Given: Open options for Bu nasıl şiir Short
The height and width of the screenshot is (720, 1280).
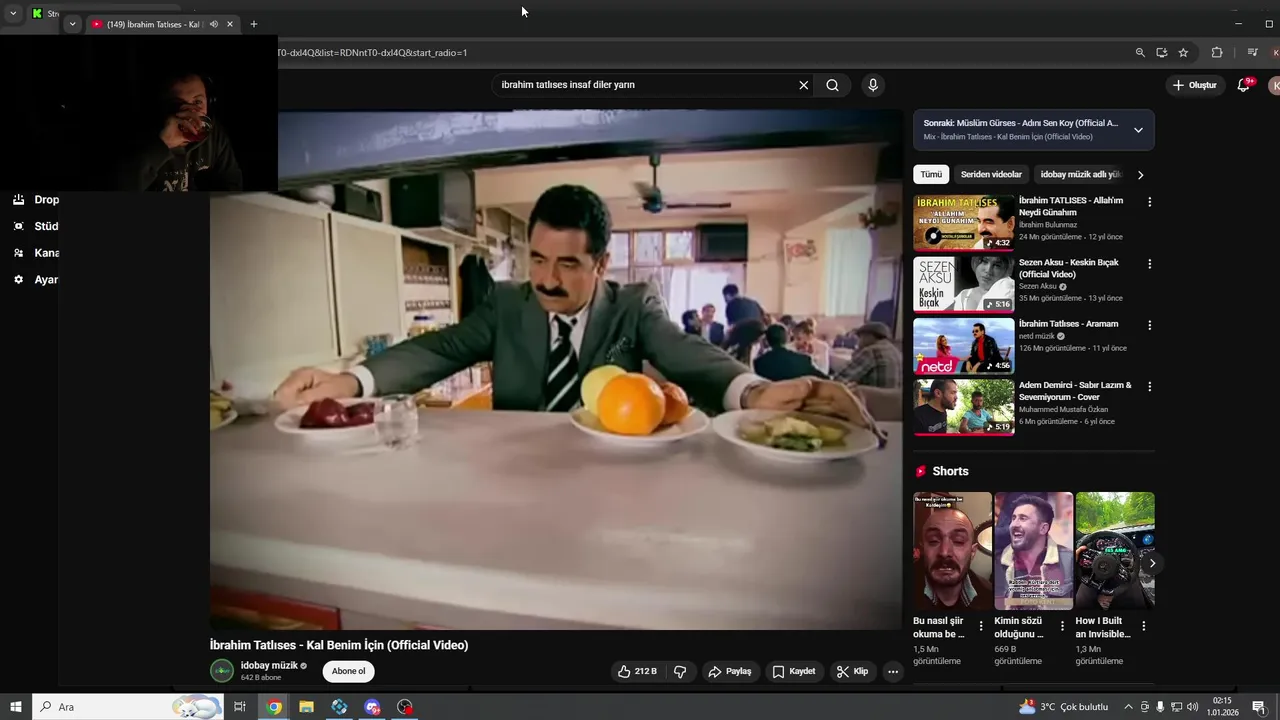Looking at the screenshot, I should point(981,626).
